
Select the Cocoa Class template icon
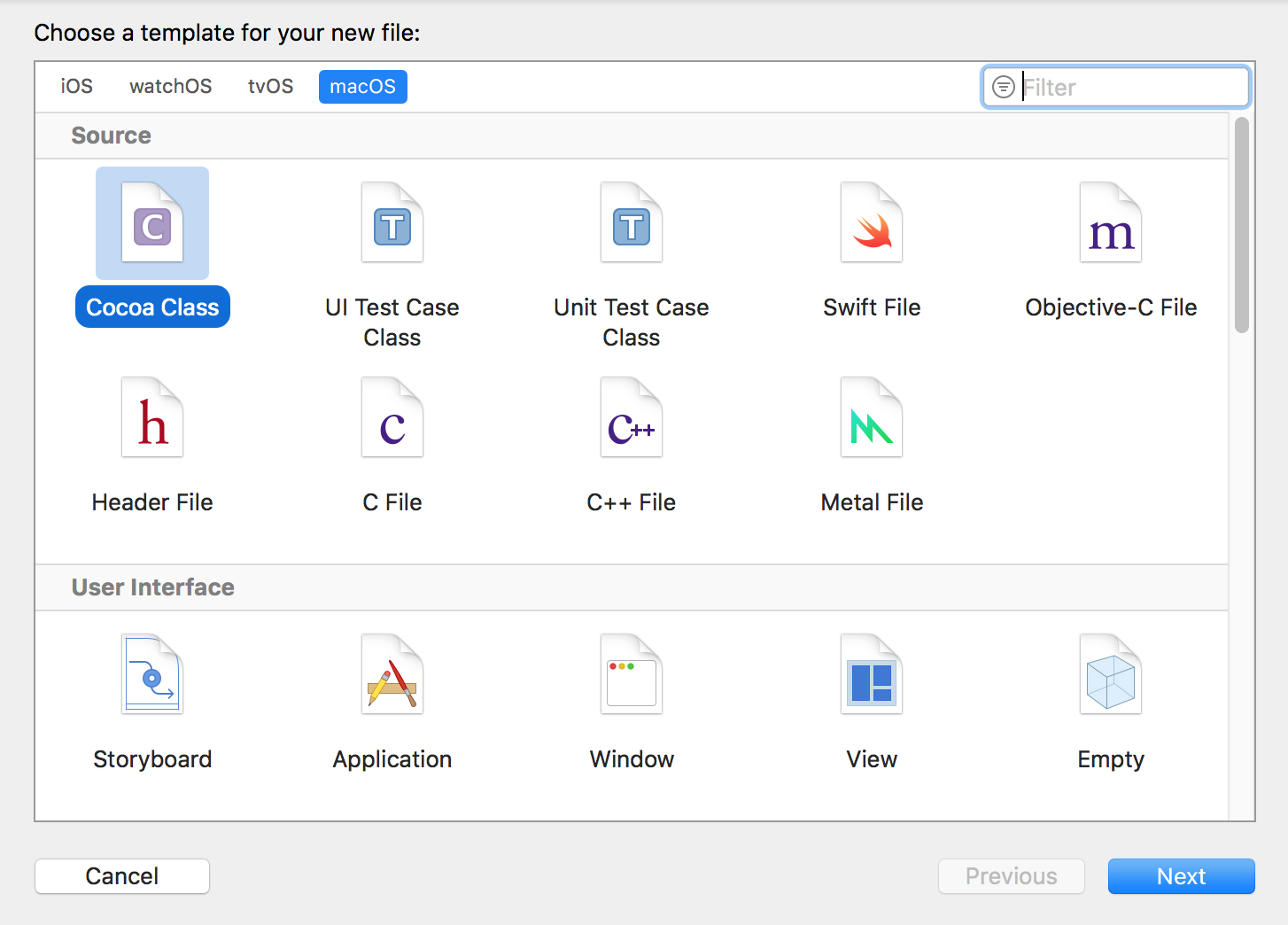152,223
